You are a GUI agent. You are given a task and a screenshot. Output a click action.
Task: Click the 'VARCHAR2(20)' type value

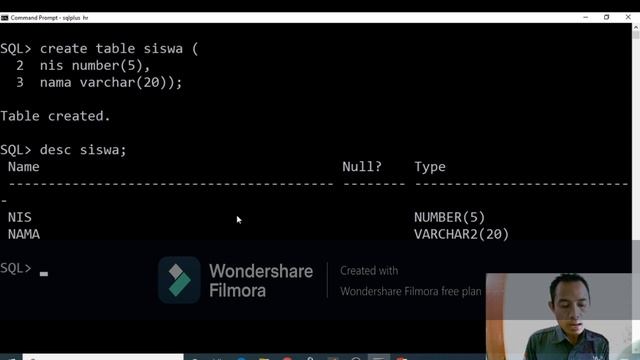(461, 234)
